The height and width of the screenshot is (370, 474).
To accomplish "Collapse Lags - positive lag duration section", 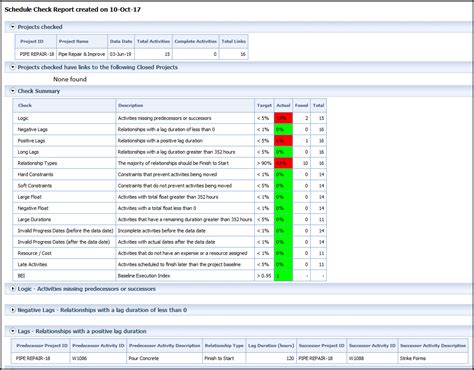I will pos(13,331).
